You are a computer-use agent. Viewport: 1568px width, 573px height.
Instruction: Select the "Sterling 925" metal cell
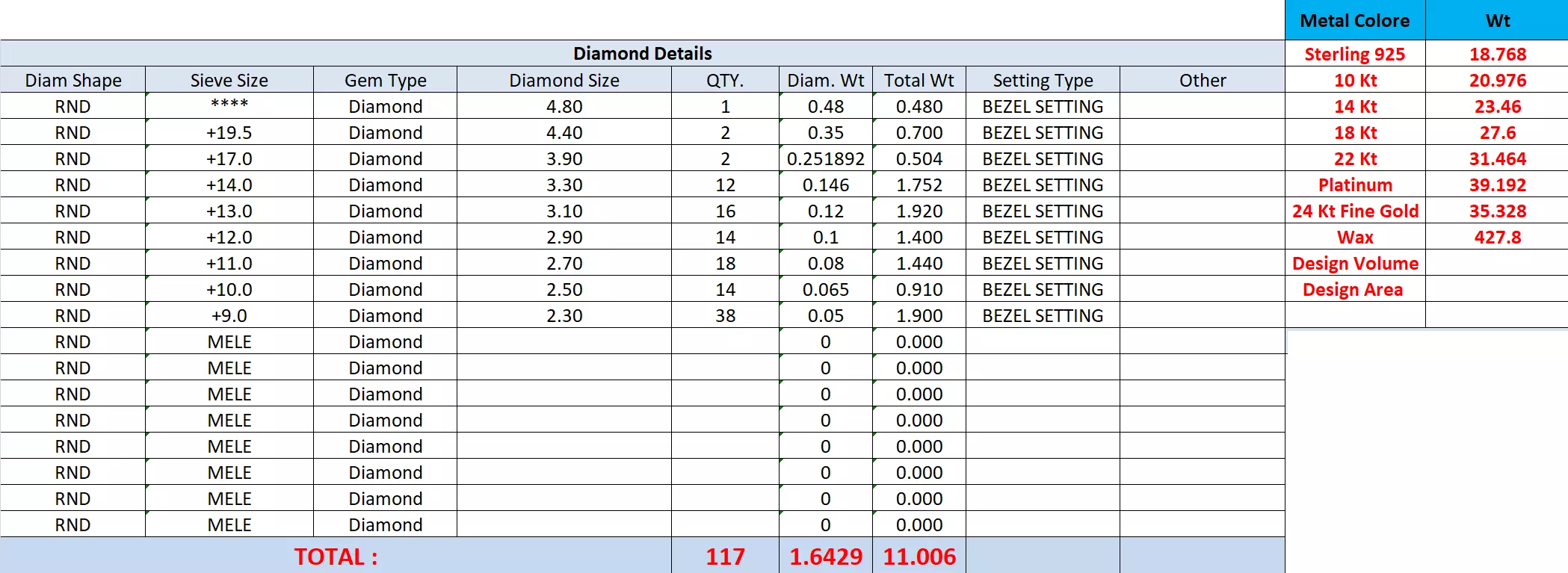point(1355,54)
